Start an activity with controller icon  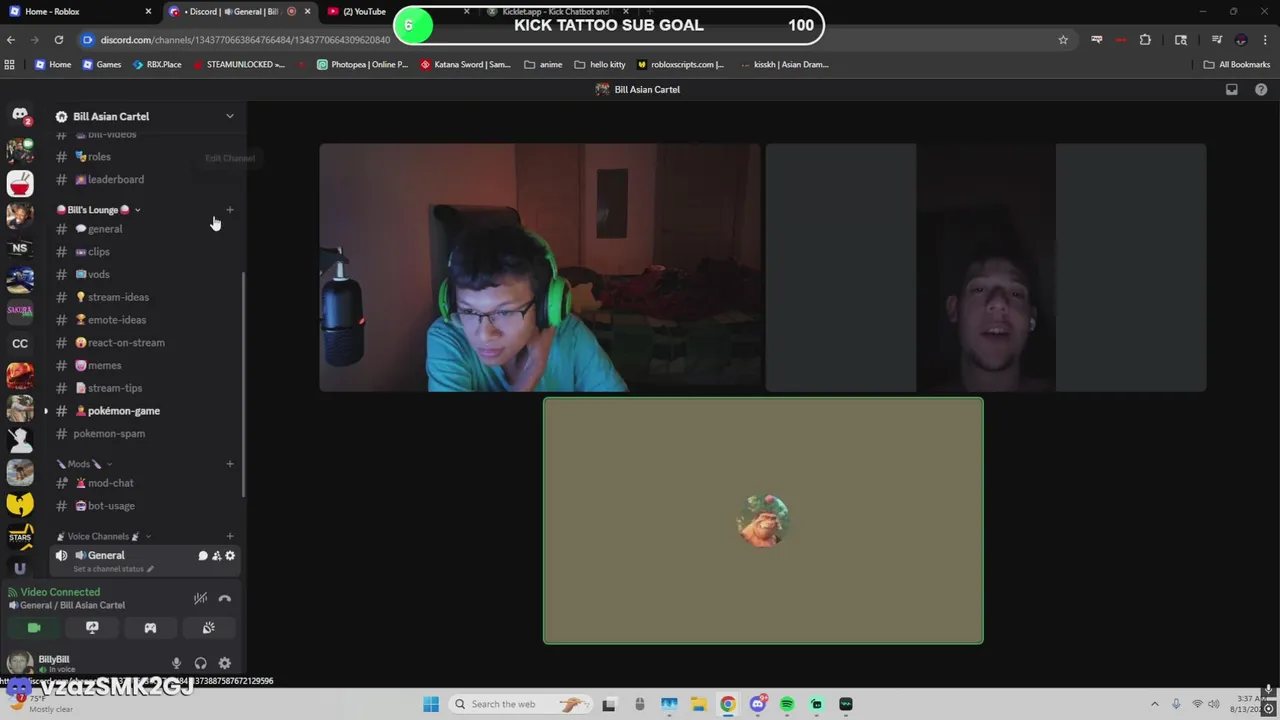tap(150, 628)
